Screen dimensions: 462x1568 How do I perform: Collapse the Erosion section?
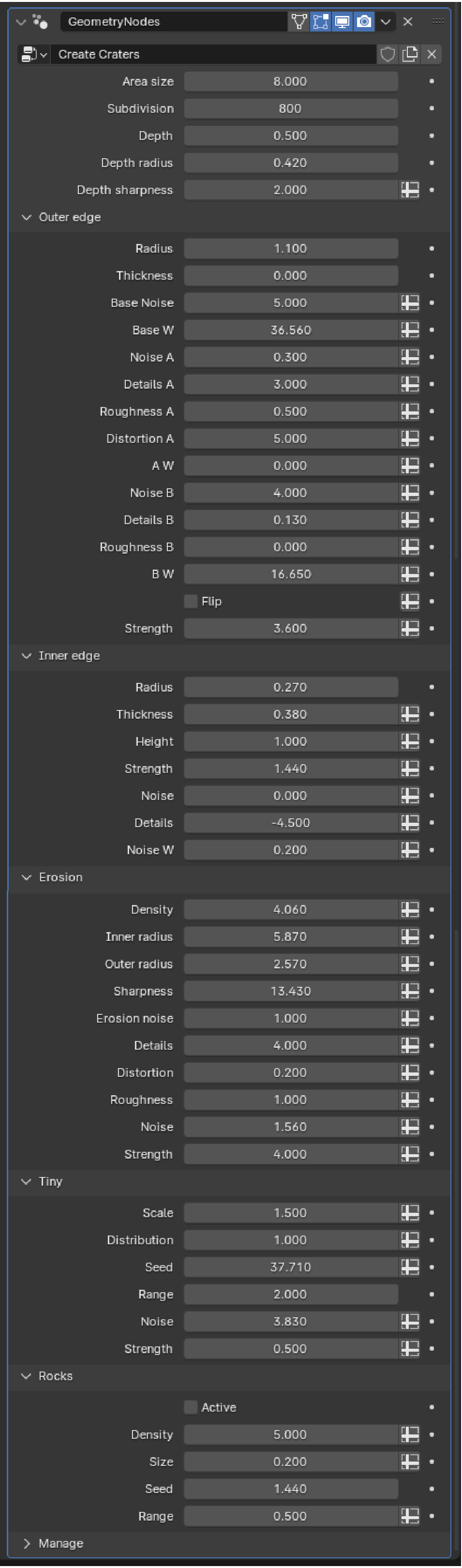pyautogui.click(x=26, y=877)
